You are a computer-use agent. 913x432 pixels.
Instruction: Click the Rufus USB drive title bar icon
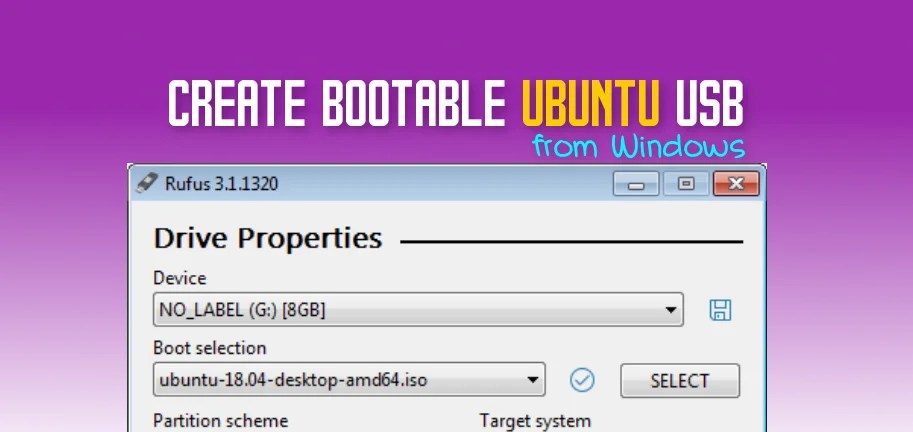click(147, 183)
